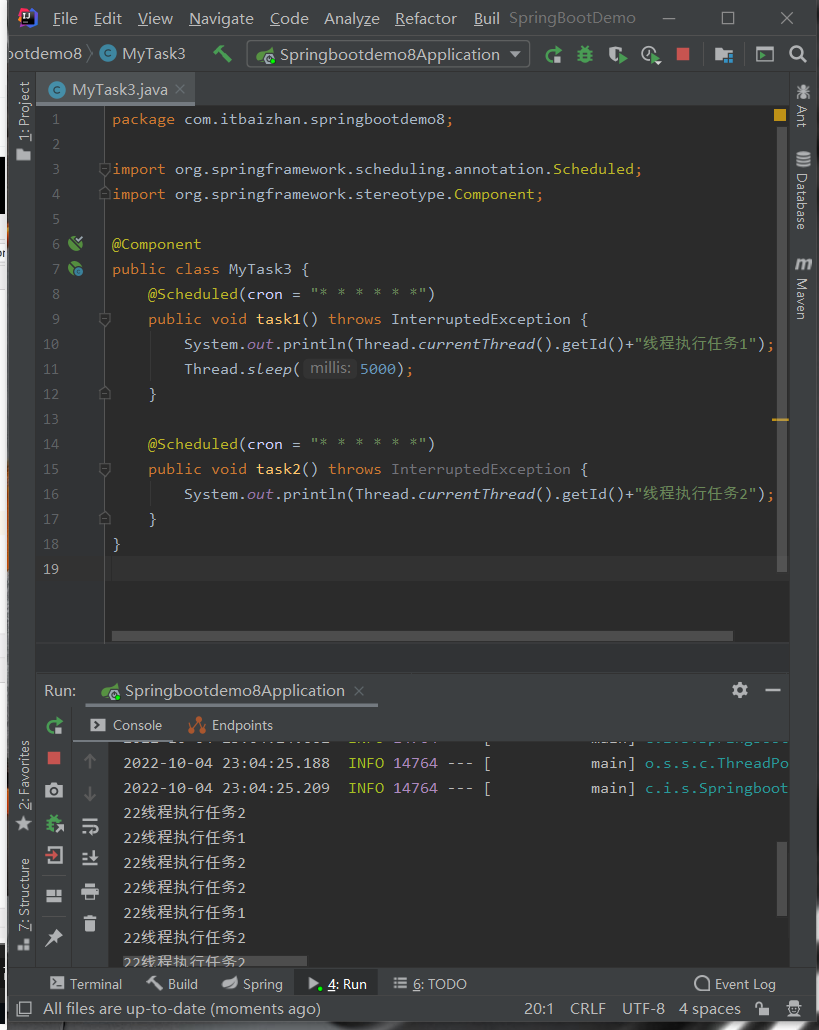Run with Coverage from the toolbar

tap(617, 55)
